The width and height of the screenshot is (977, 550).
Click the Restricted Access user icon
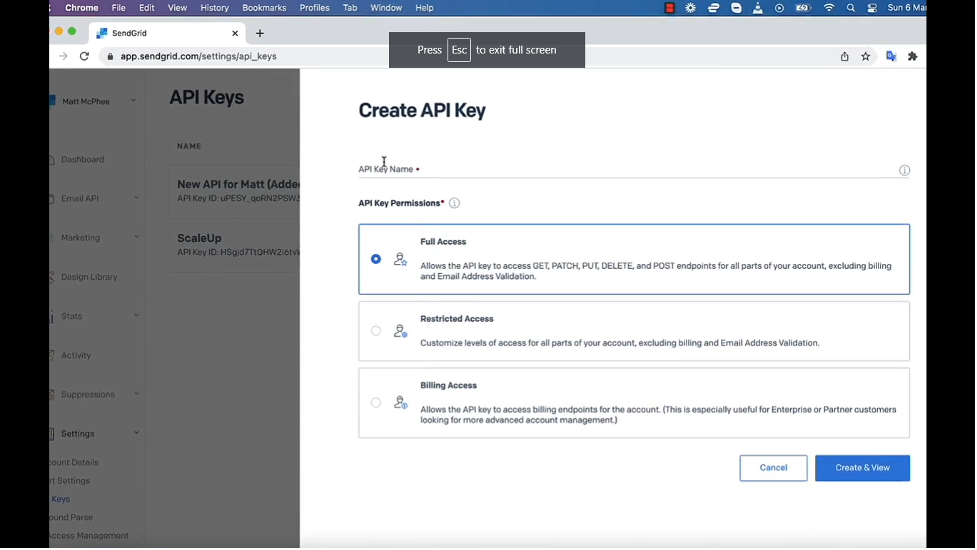[400, 331]
